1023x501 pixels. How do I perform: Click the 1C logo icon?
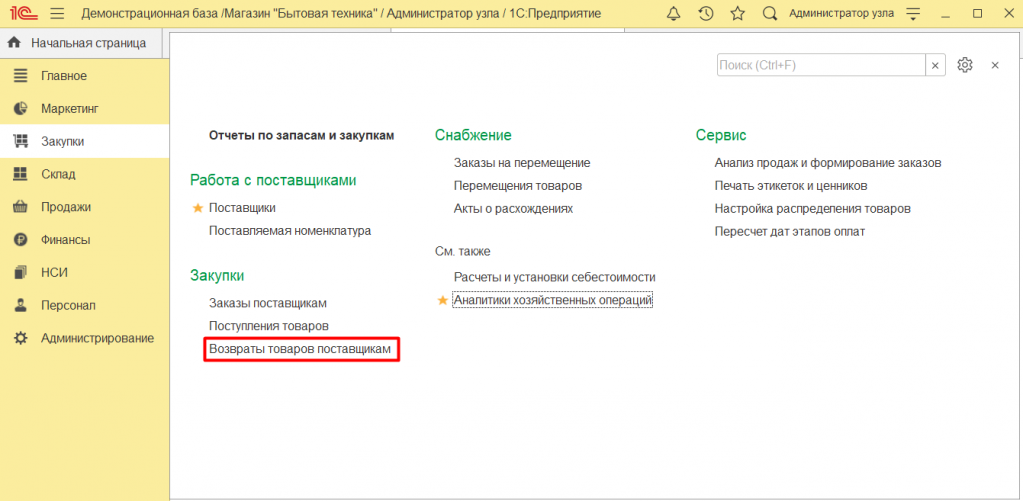[21, 14]
